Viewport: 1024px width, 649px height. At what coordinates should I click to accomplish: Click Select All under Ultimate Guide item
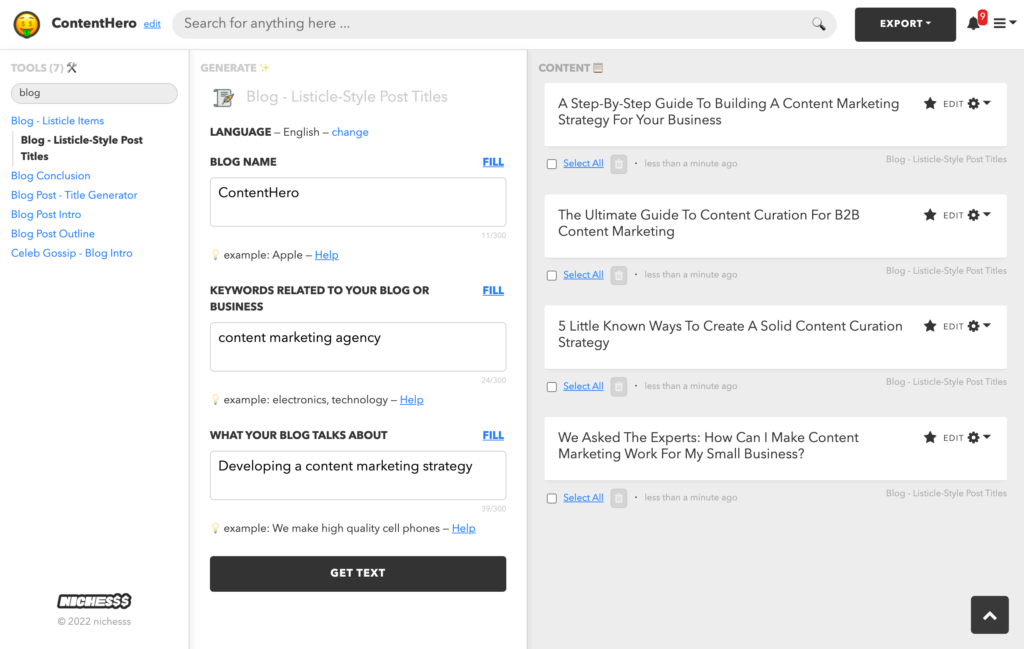point(583,275)
